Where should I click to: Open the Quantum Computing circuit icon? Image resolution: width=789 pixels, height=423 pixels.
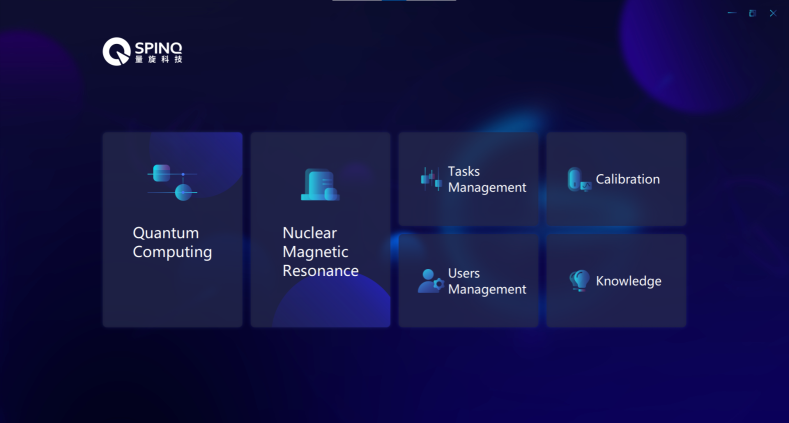coord(172,182)
